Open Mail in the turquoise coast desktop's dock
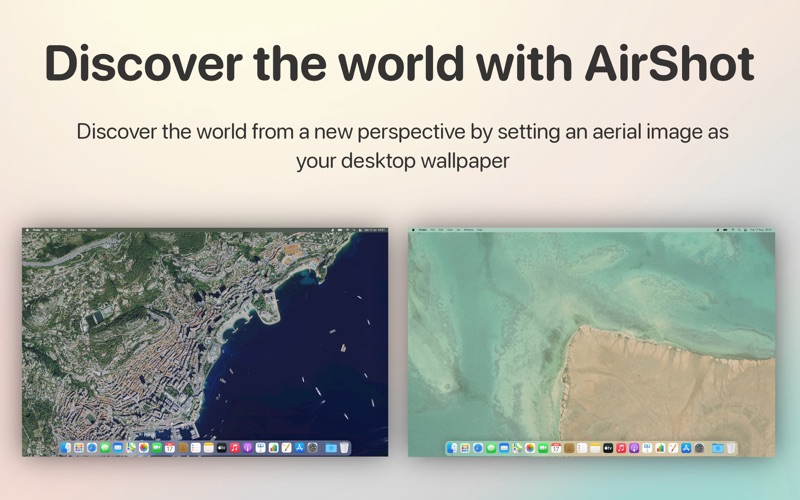 504,448
